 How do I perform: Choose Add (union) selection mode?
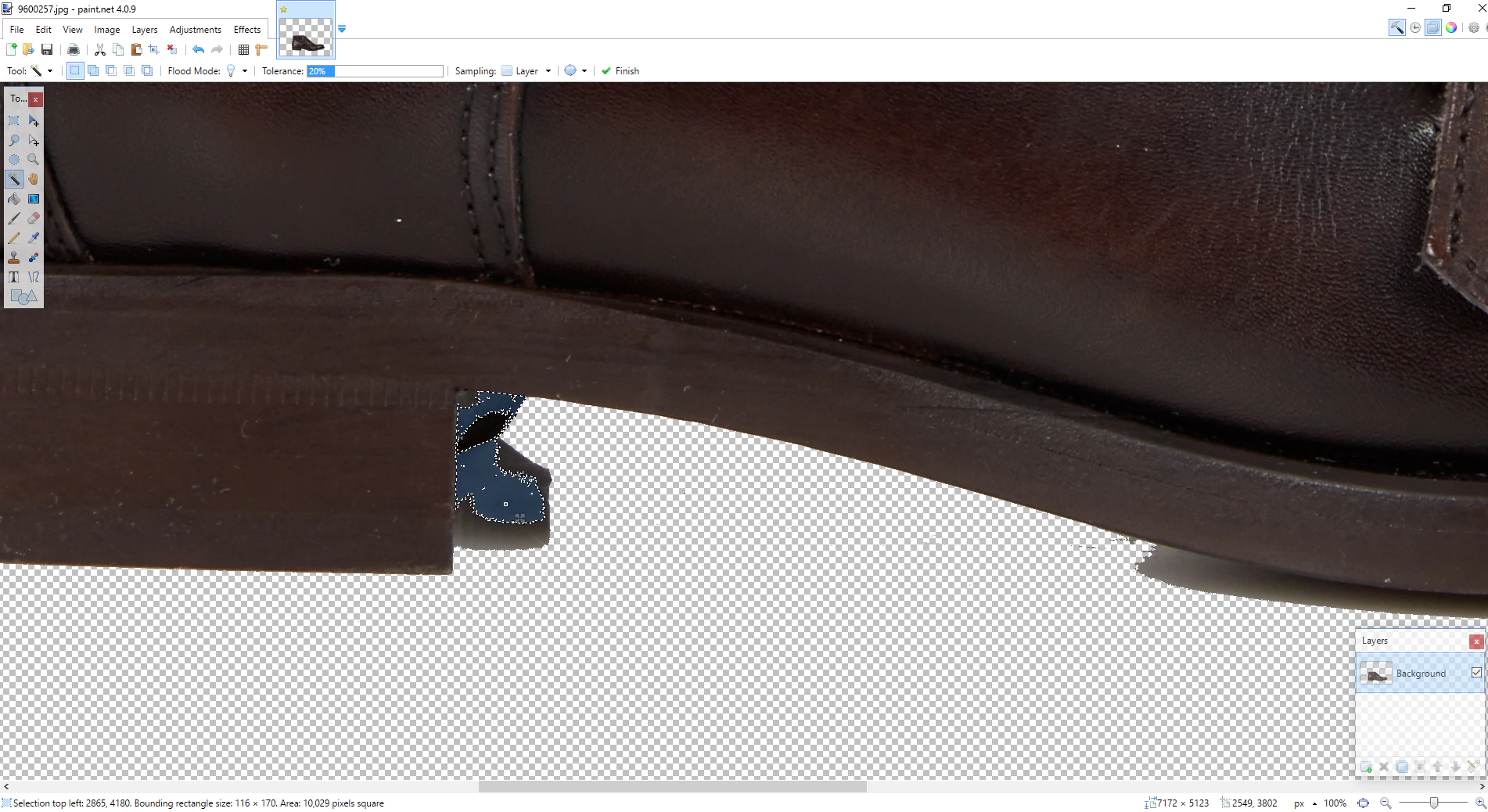point(93,70)
